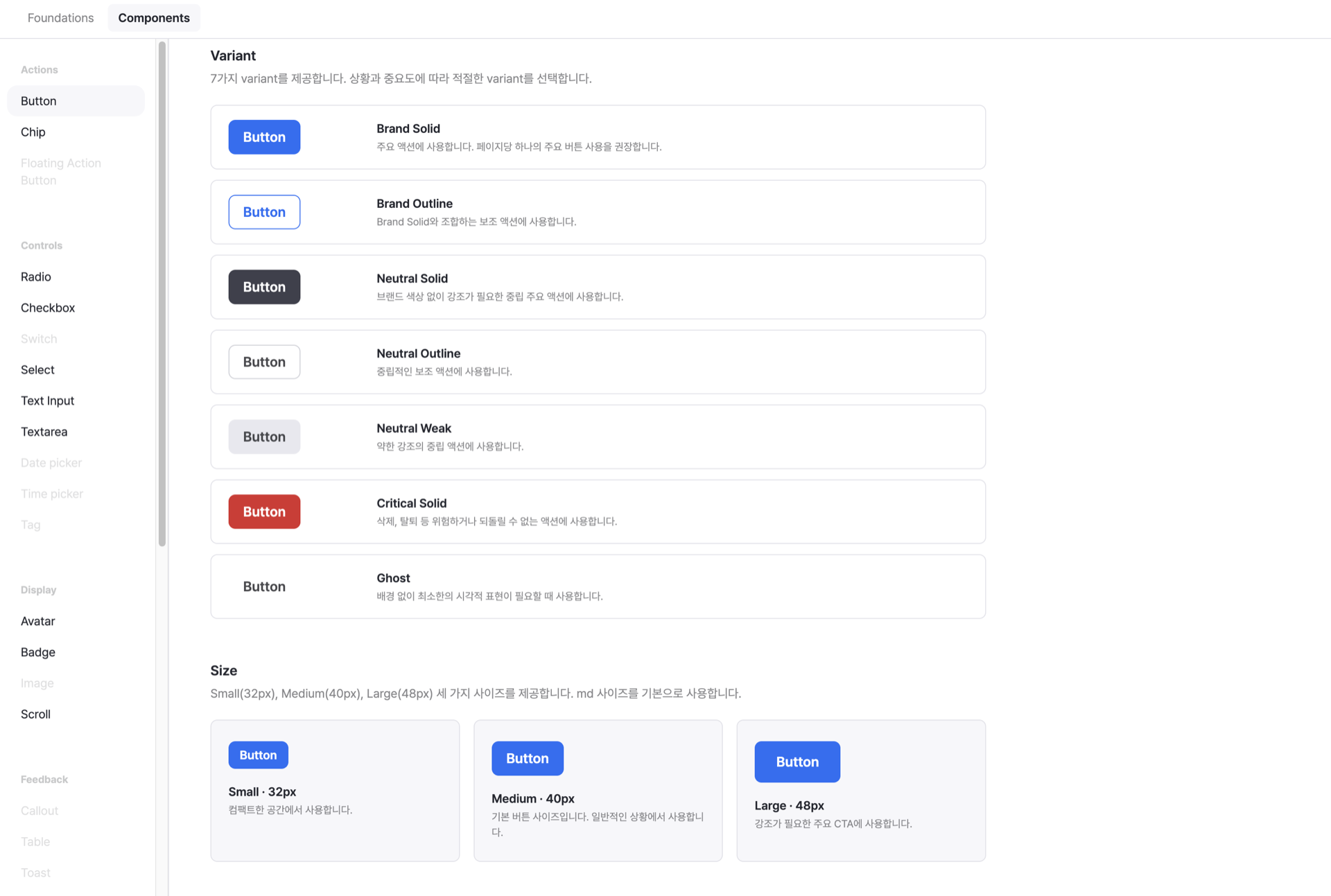The width and height of the screenshot is (1331, 896).
Task: Open the Callout sidebar item
Action: click(76, 811)
